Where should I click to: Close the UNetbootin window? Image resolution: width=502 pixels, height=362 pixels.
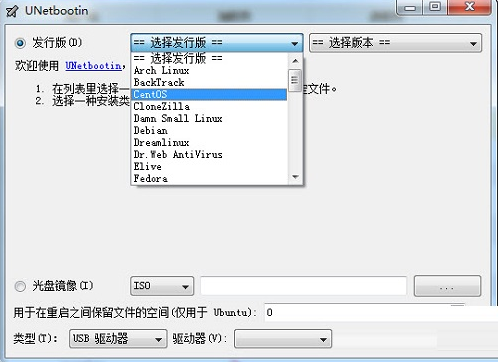(x=469, y=7)
